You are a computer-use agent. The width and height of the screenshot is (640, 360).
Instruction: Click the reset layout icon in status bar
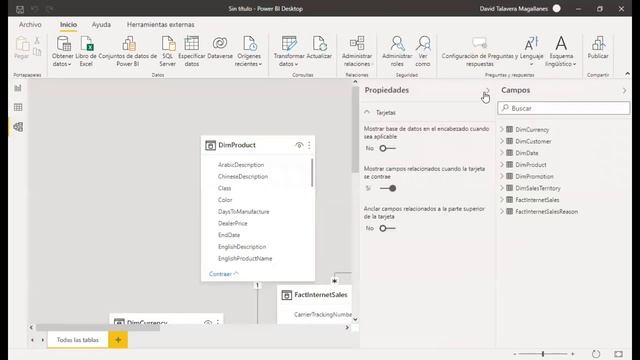tap(596, 353)
